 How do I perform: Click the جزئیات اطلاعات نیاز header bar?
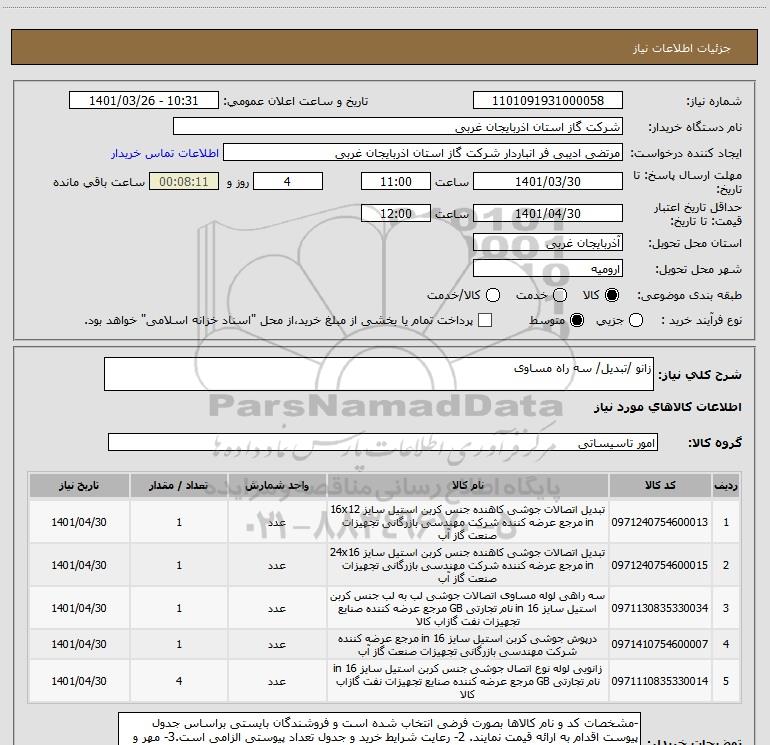pos(384,47)
